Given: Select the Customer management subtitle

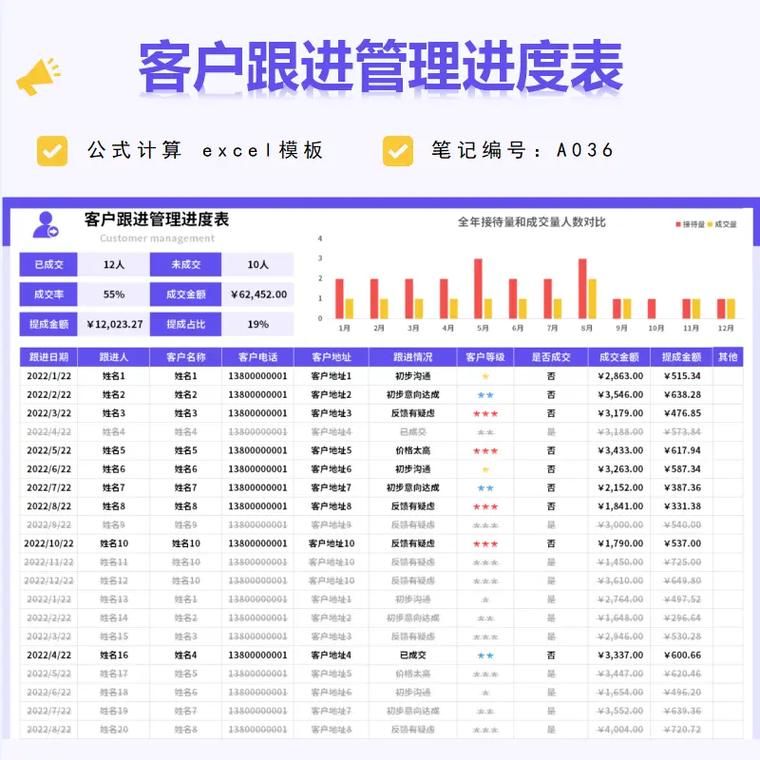Looking at the screenshot, I should click(157, 238).
